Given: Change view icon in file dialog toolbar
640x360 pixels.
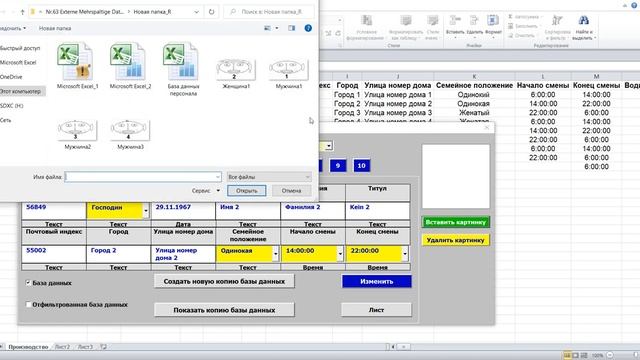Looking at the screenshot, I should (267, 28).
